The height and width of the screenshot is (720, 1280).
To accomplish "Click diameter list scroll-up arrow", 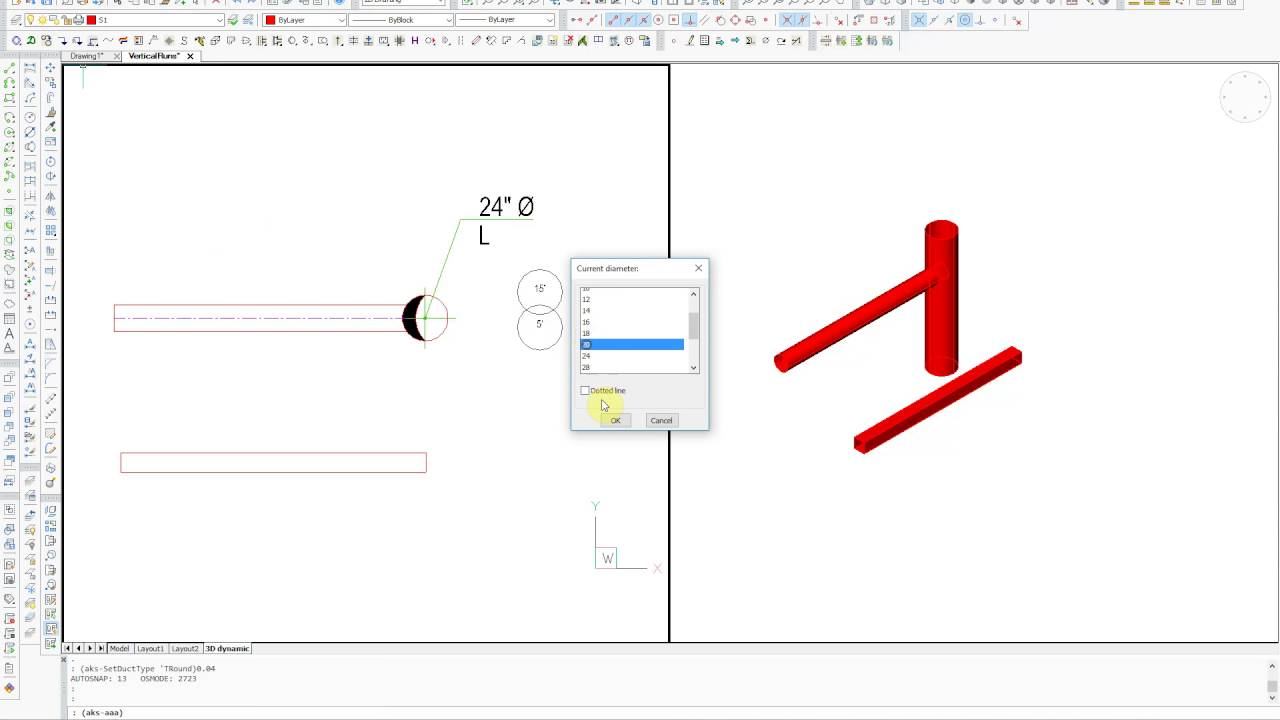I will point(694,294).
